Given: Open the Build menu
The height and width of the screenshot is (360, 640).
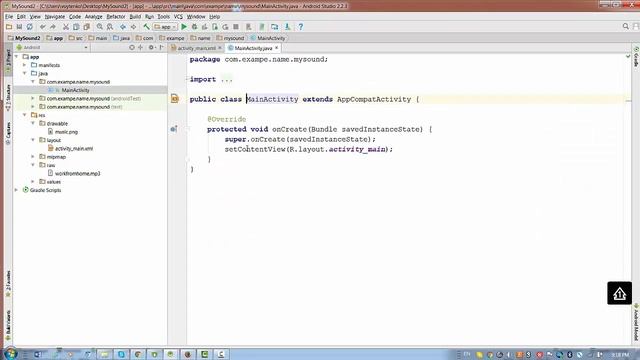Looking at the screenshot, I should click(x=135, y=17).
